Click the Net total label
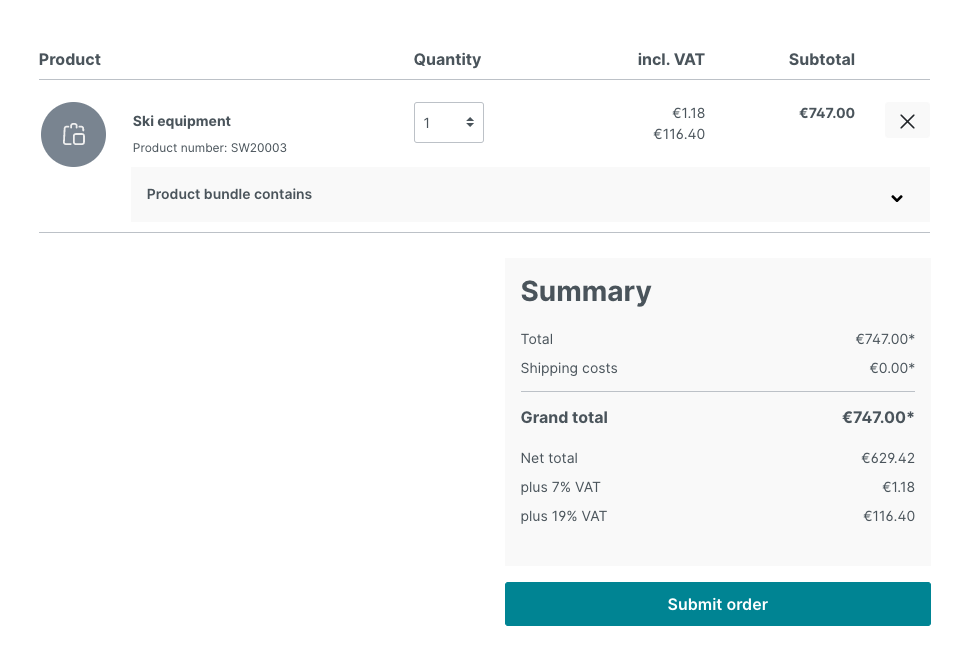The width and height of the screenshot is (962, 667). coord(548,458)
